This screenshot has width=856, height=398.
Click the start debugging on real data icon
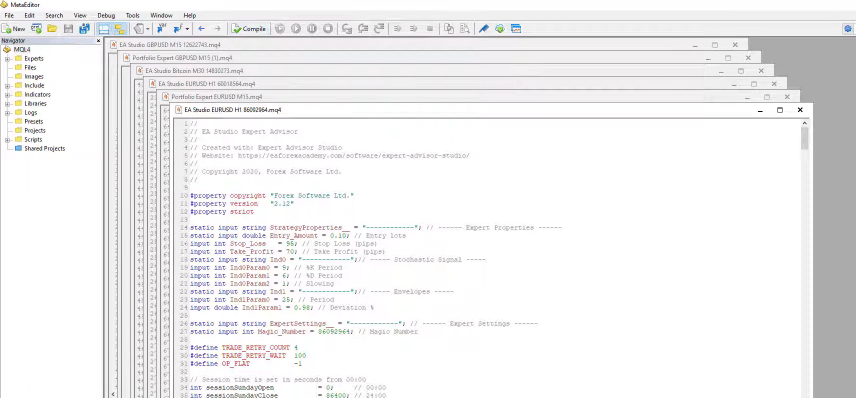(280, 29)
